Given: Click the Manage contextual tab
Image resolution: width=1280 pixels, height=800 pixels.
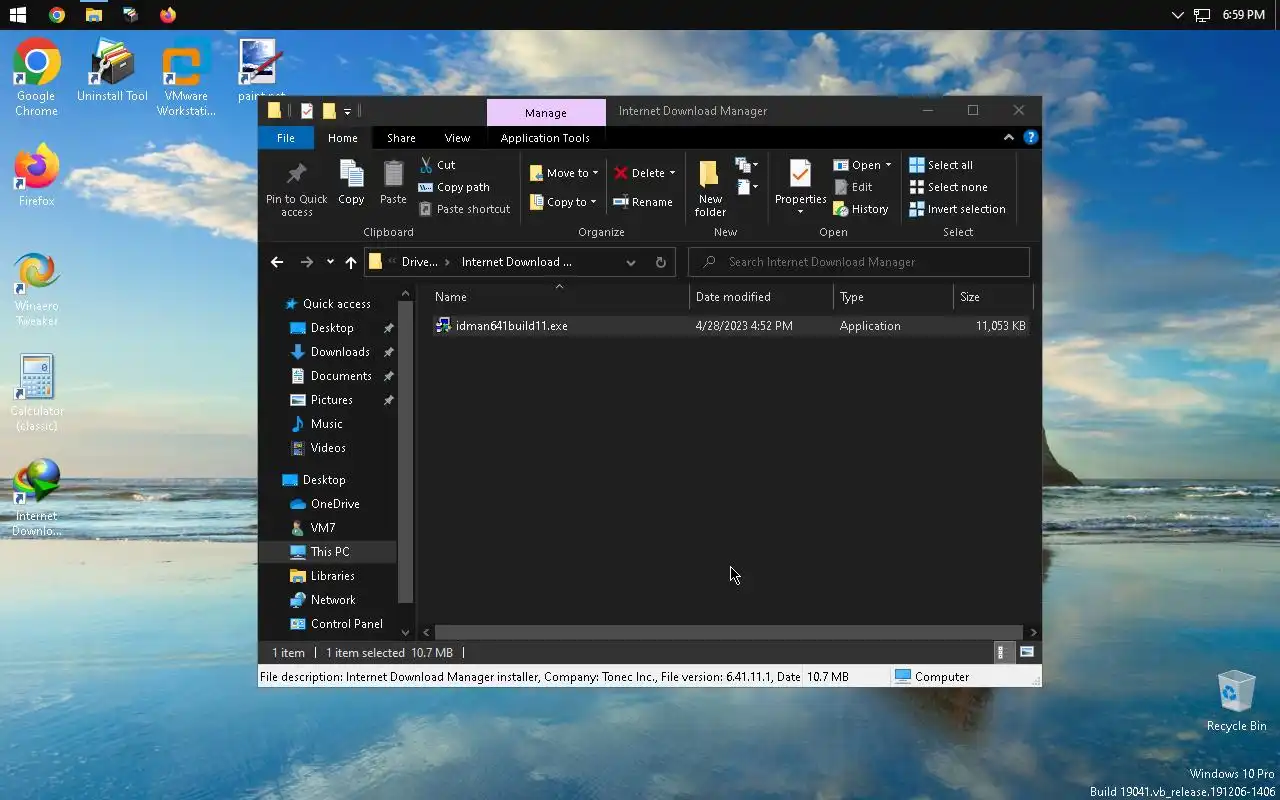Looking at the screenshot, I should 546,113.
